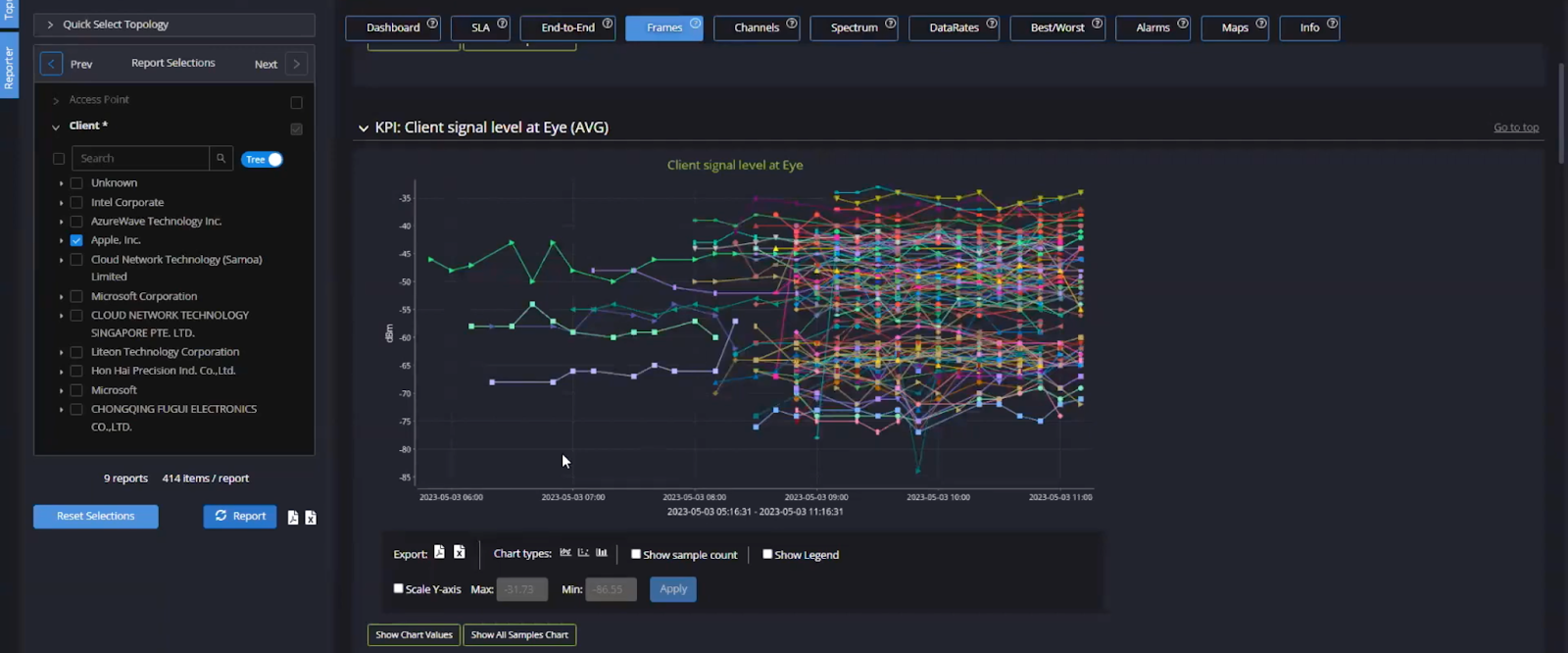The image size is (1568, 653).
Task: Switch chart type to line chart
Action: point(565,553)
